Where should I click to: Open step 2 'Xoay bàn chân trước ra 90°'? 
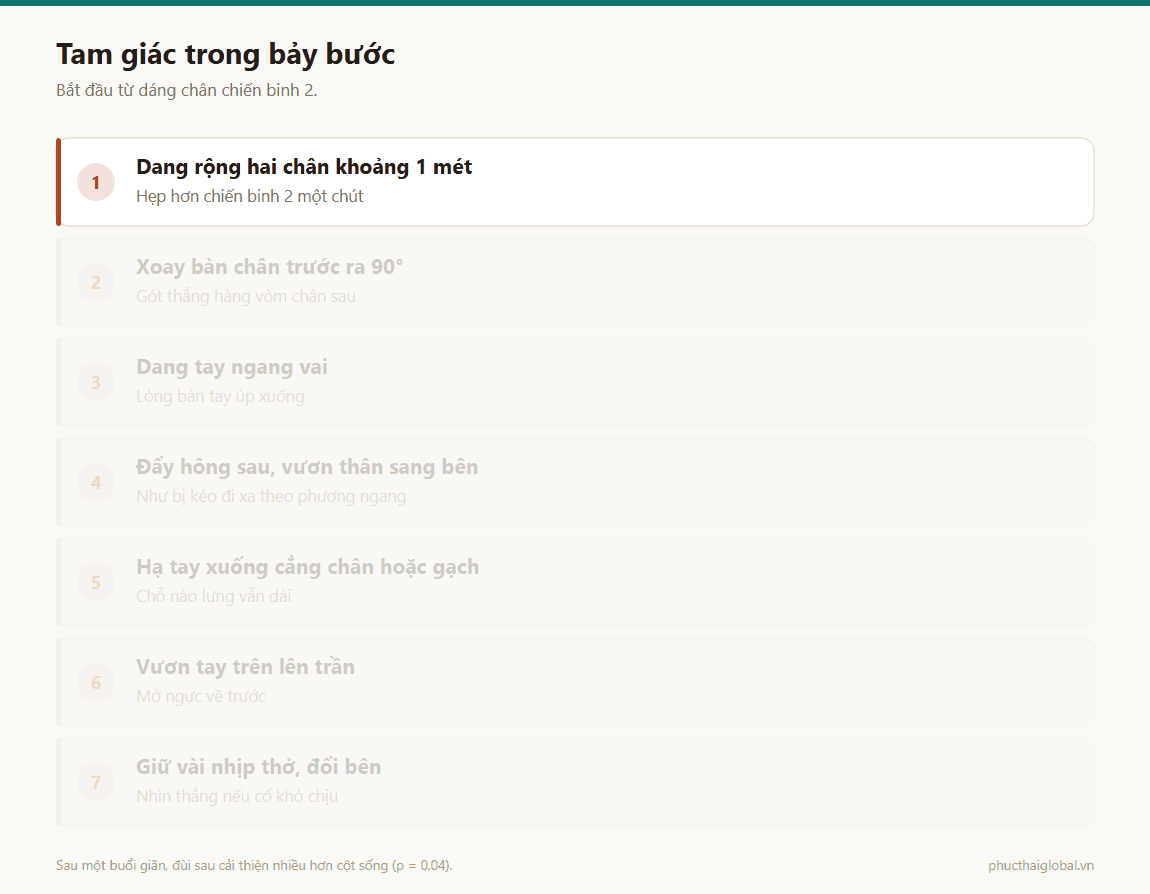[575, 282]
